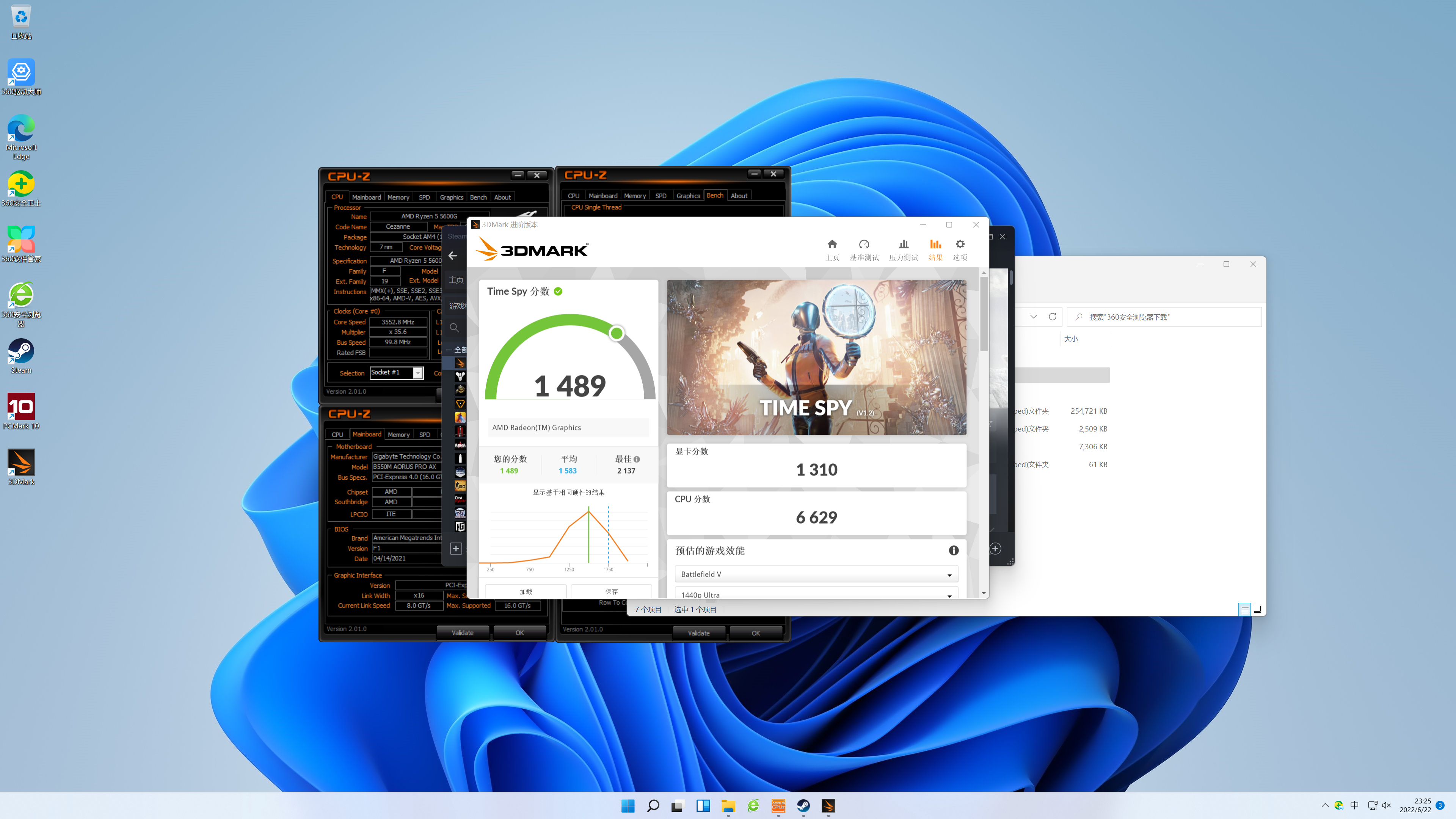Click the back arrow in 3DMark sidebar
Viewport: 1456px width, 819px height.
coord(453,256)
